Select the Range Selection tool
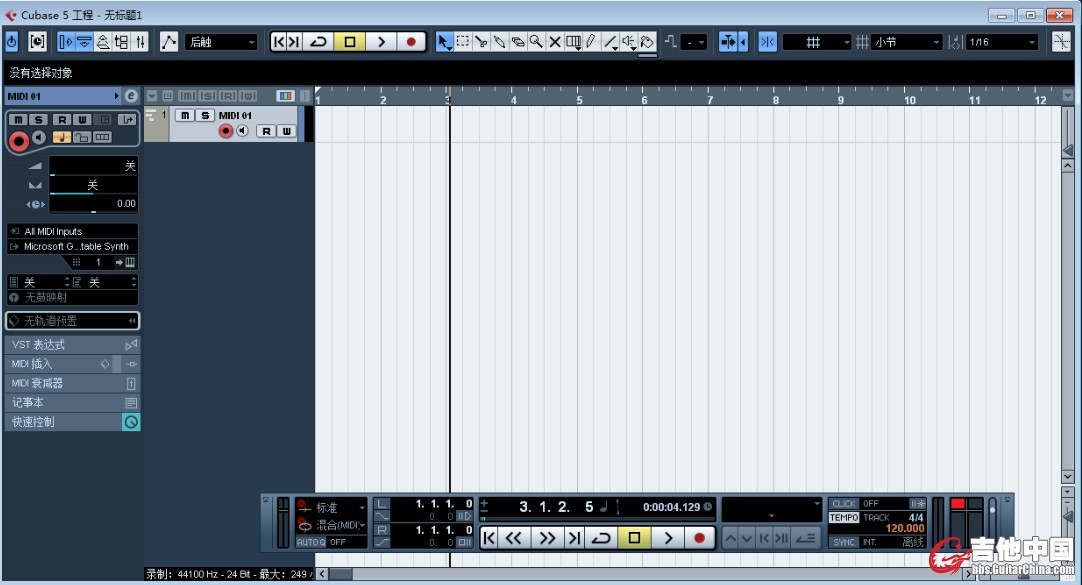The height and width of the screenshot is (585, 1082). [x=463, y=42]
